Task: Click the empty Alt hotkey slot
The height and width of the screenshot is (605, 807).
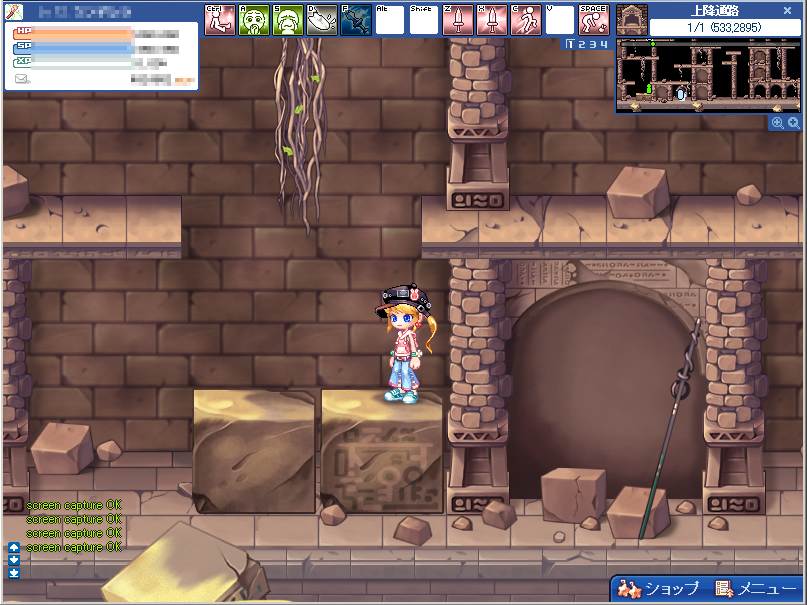Action: pyautogui.click(x=390, y=20)
